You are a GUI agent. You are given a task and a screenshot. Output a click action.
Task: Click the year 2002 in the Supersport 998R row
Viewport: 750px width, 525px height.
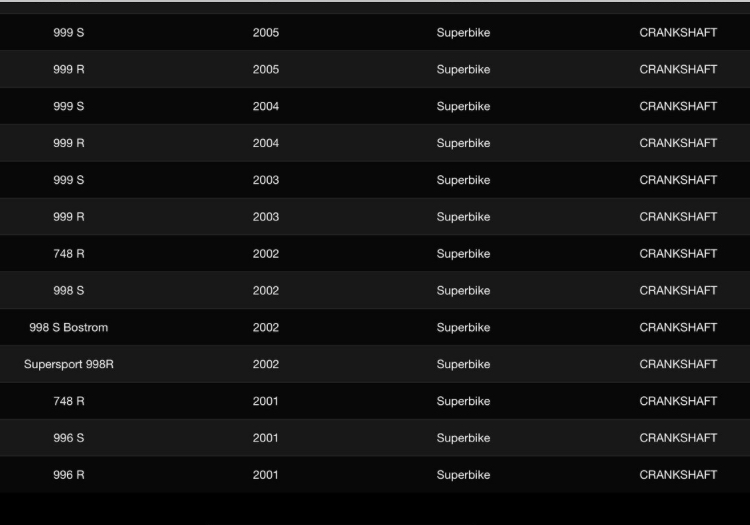266,364
